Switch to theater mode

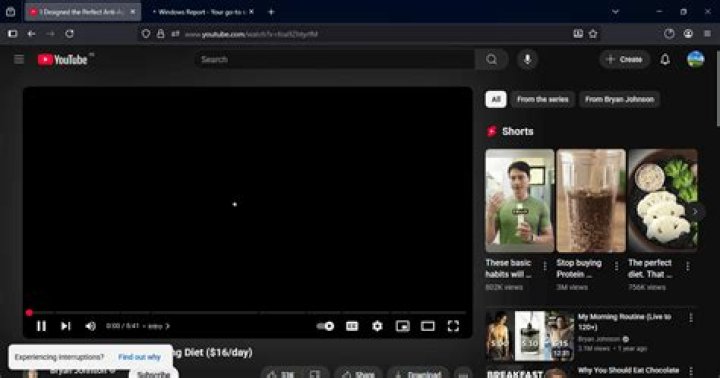point(428,326)
